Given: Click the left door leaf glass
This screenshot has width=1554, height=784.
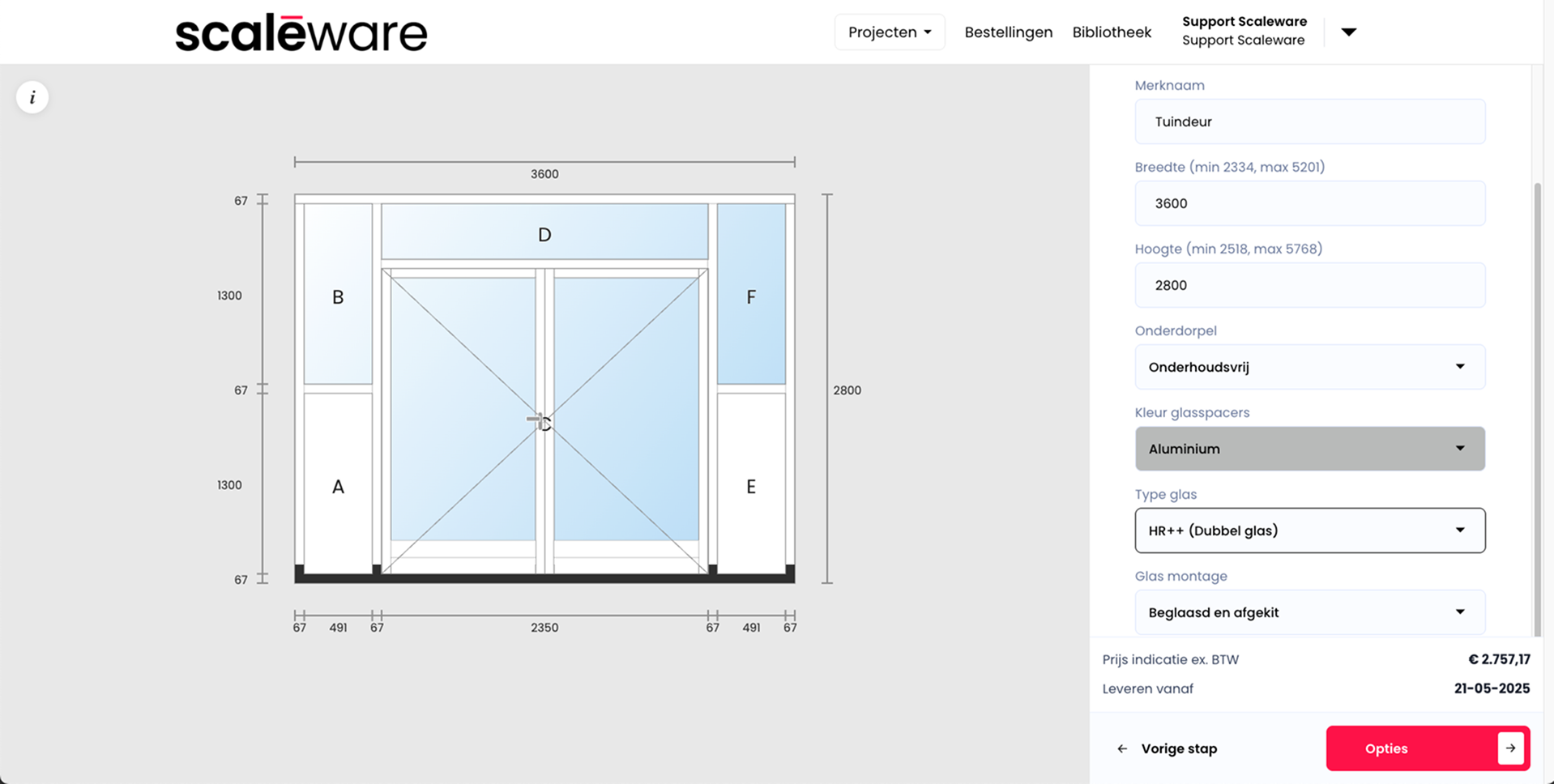Looking at the screenshot, I should pyautogui.click(x=463, y=409).
